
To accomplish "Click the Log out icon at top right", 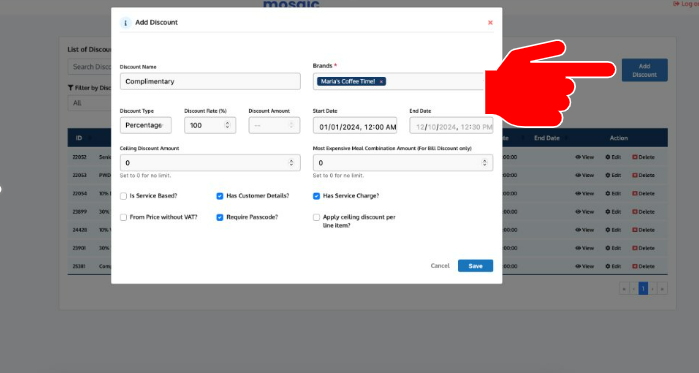I will click(x=676, y=4).
